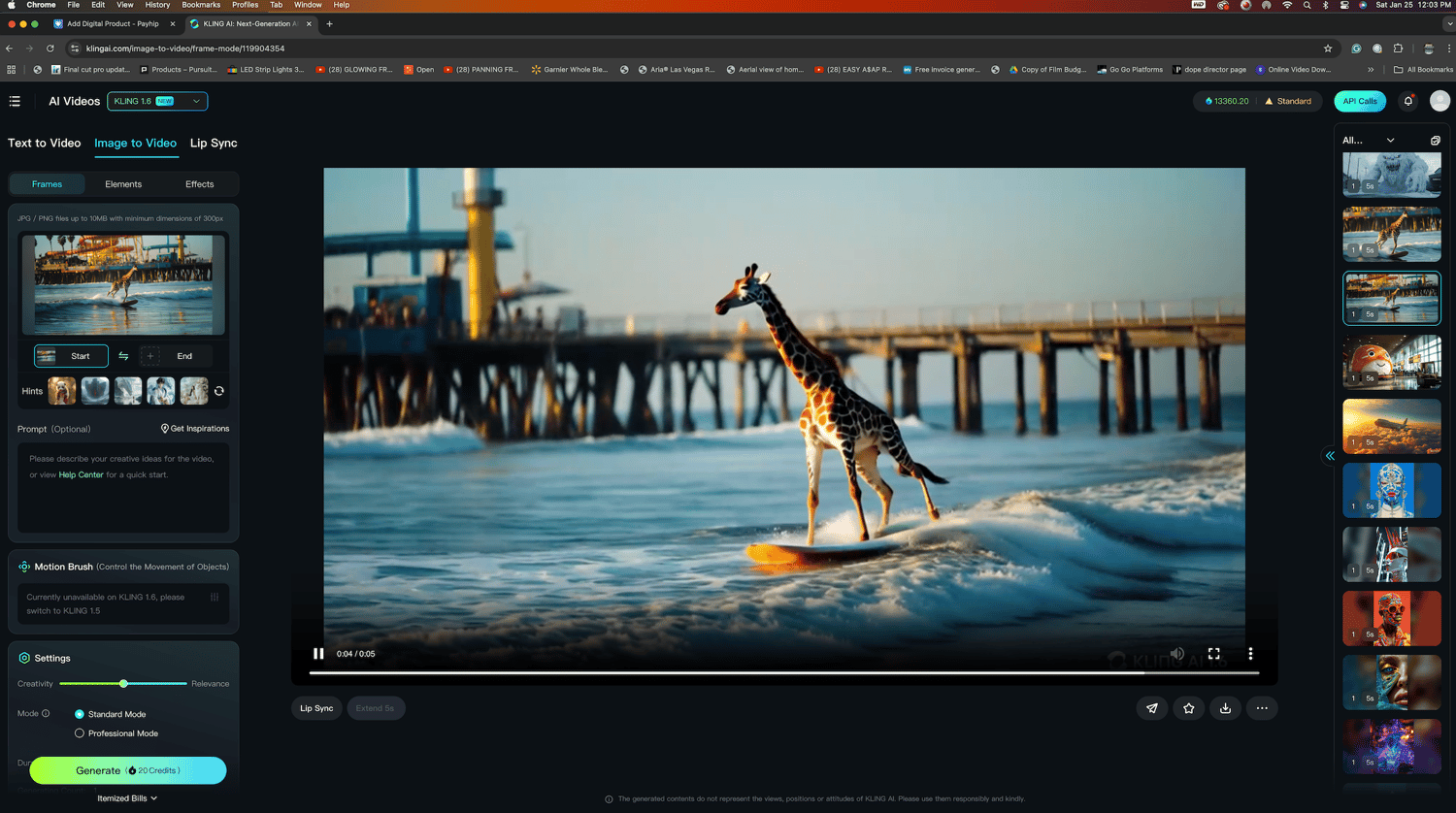
Task: Bookmark this page with the star icon
Action: [1328, 49]
